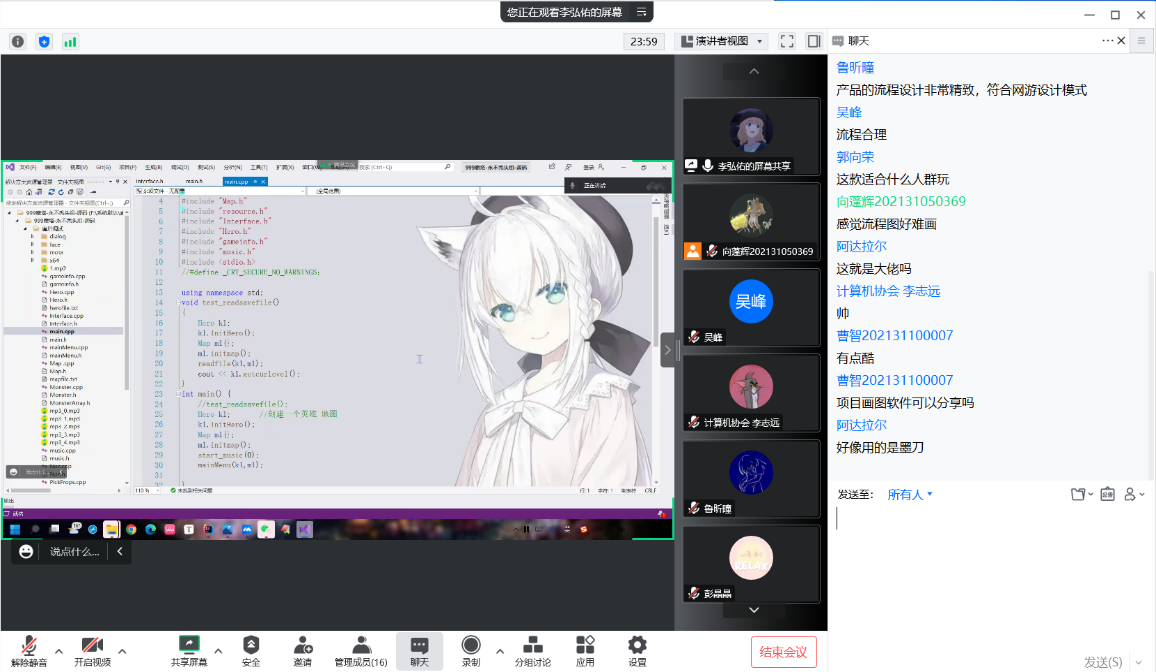Open emoji reaction smiley in 说点什么 bar
This screenshot has width=1156, height=672.
[26, 551]
